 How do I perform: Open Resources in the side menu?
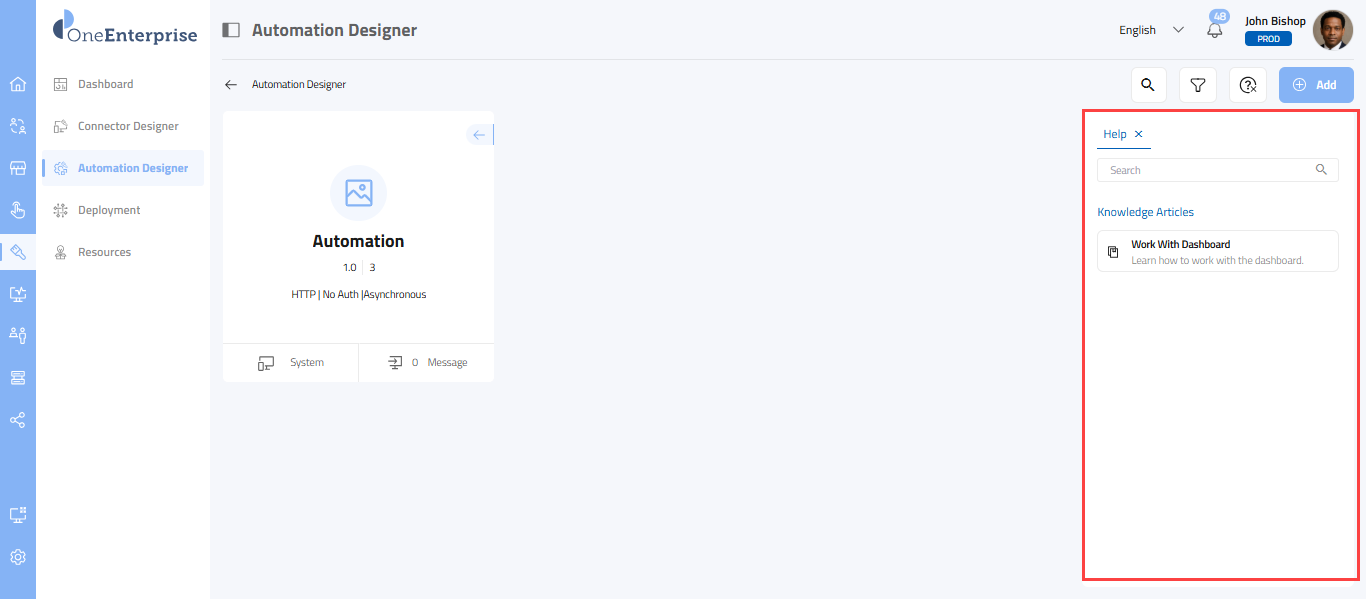click(104, 252)
